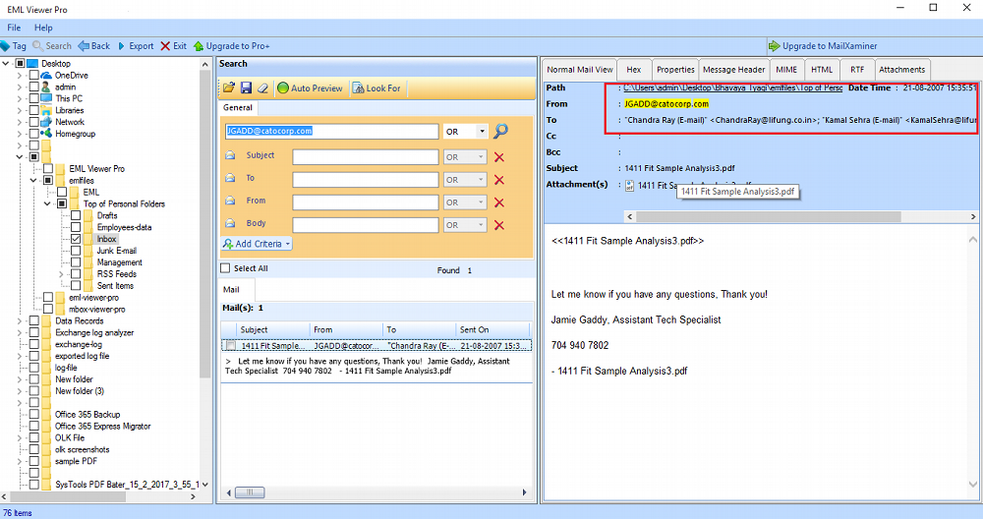Open the Subject row OR dropdown

click(481, 157)
